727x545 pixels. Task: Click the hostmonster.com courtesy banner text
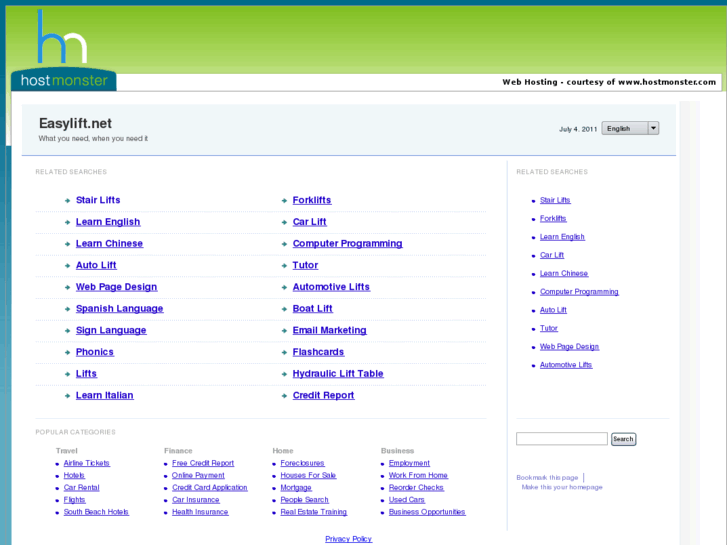coord(609,82)
